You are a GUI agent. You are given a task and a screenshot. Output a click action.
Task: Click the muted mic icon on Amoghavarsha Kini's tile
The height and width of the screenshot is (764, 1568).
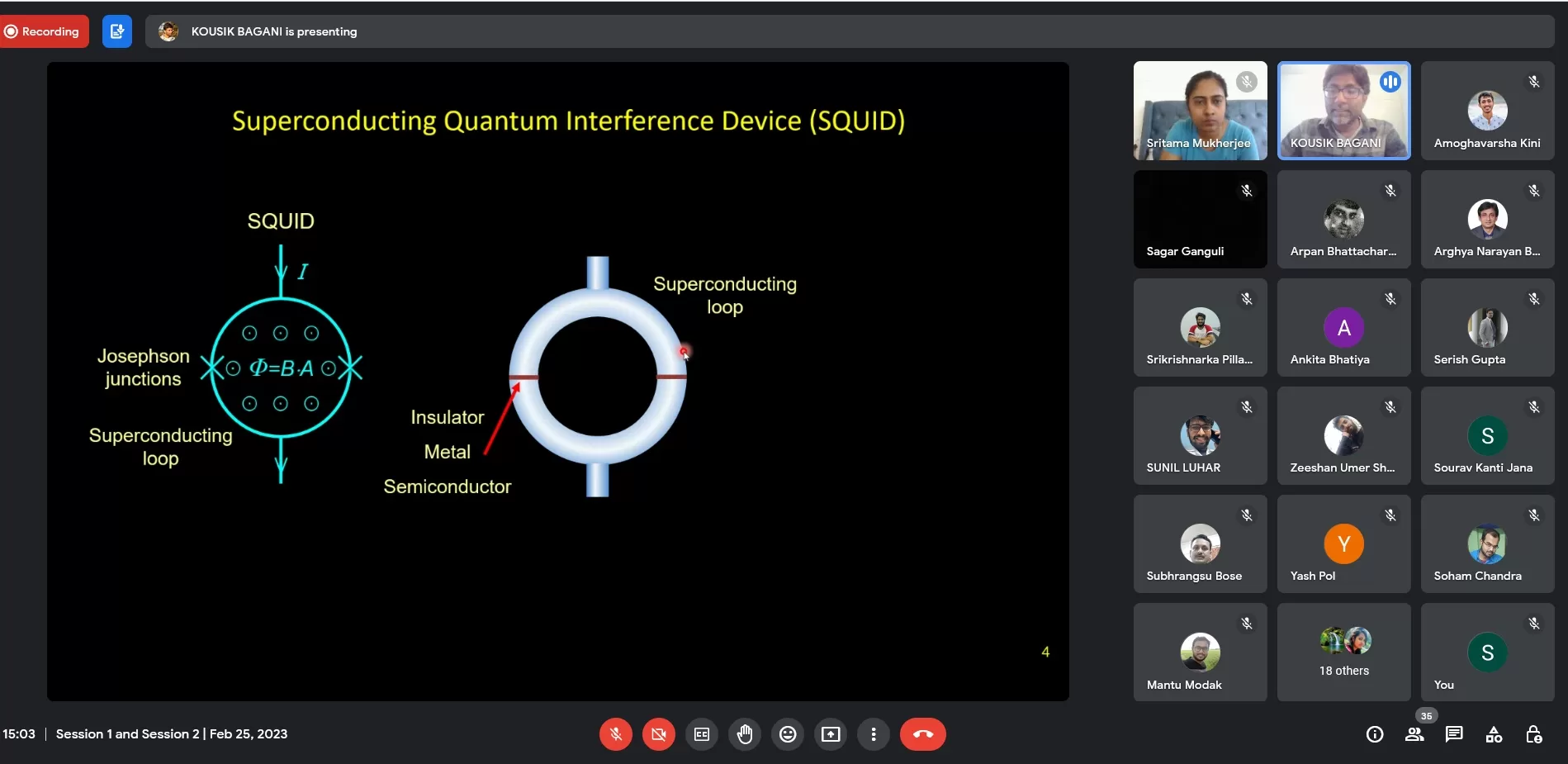pyautogui.click(x=1534, y=82)
